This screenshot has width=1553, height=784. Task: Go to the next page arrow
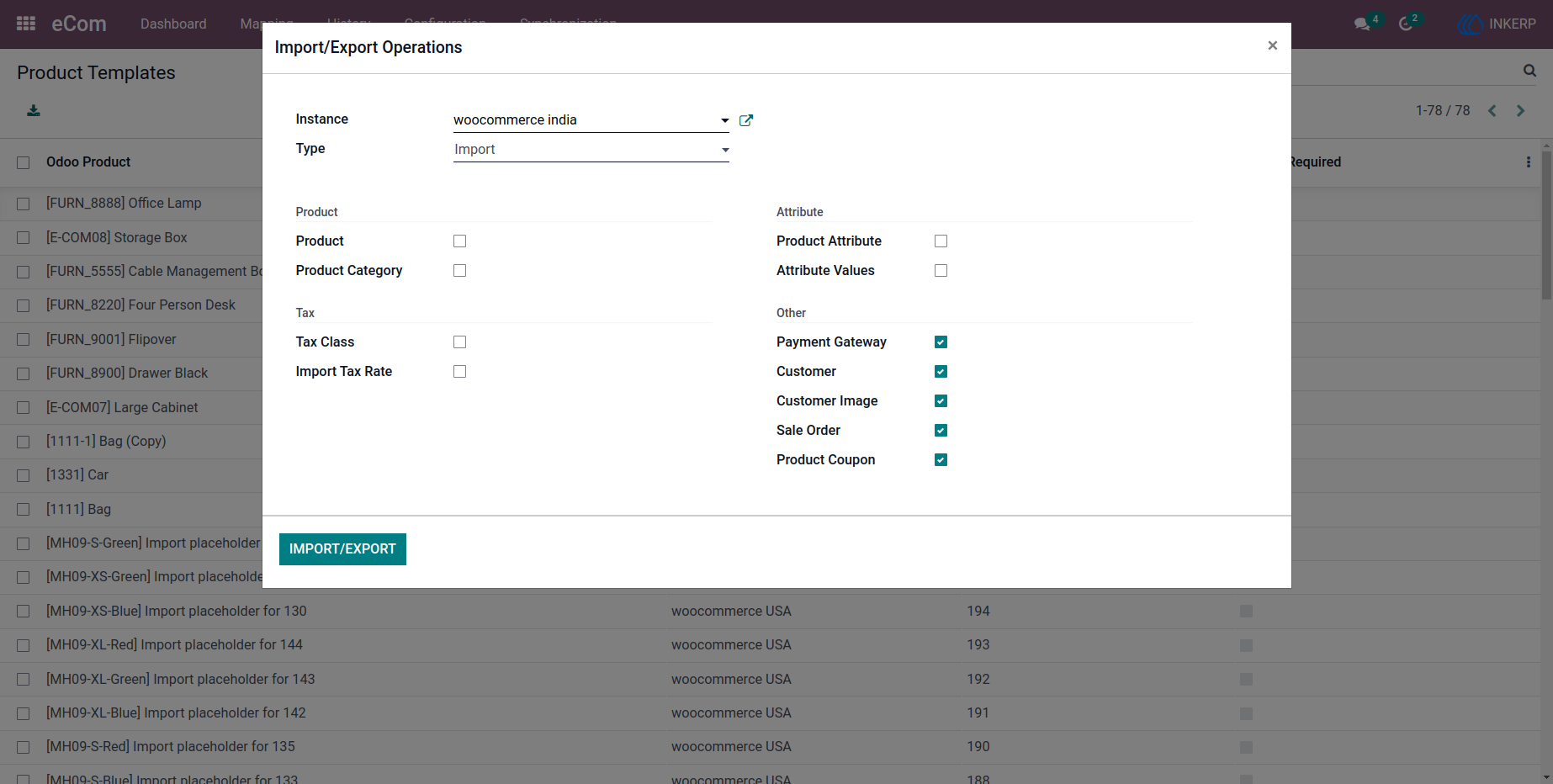(x=1520, y=110)
